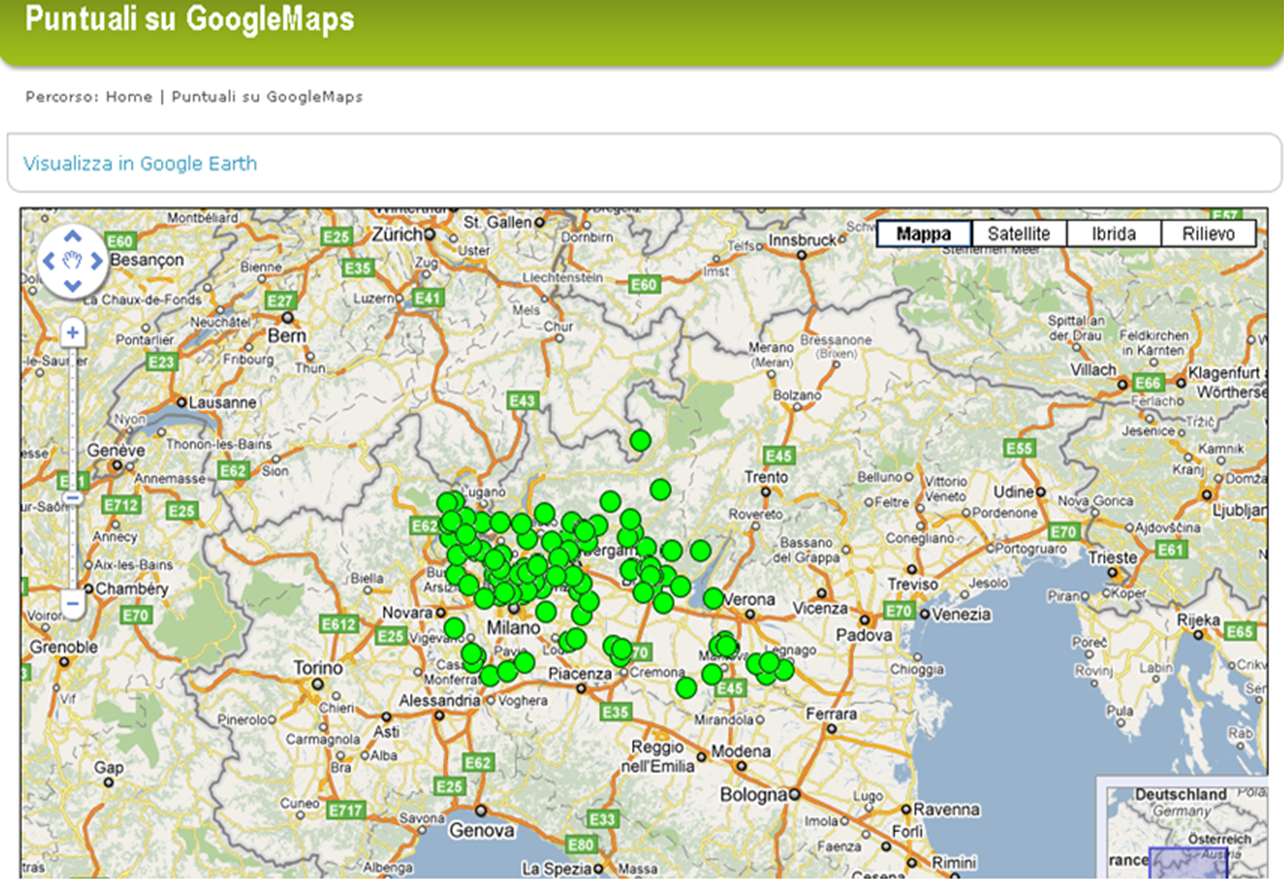The height and width of the screenshot is (879, 1284).
Task: Zoom out with the minus button
Action: coord(73,604)
